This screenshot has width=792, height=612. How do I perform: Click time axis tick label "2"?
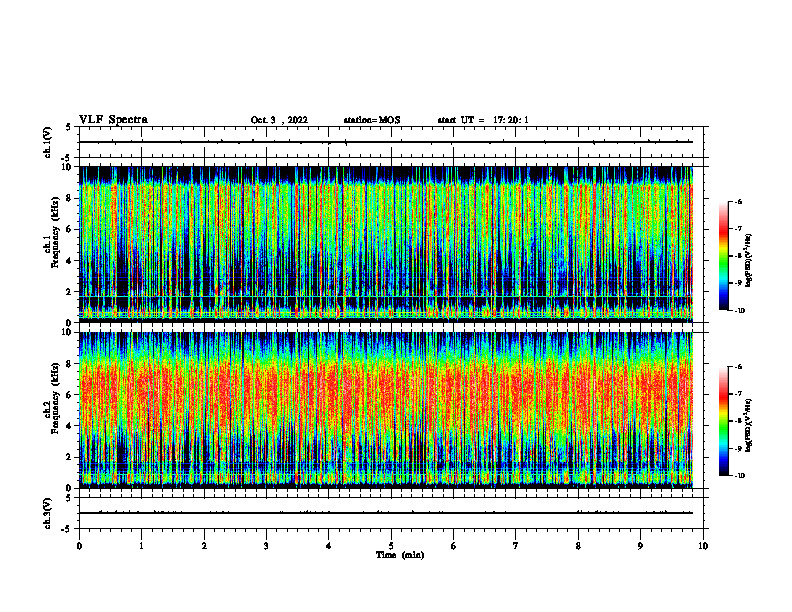tap(204, 546)
